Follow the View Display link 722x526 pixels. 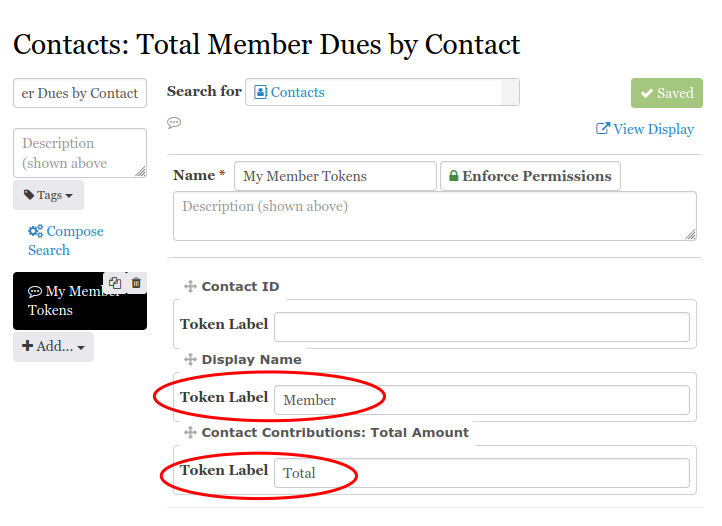pyautogui.click(x=645, y=129)
